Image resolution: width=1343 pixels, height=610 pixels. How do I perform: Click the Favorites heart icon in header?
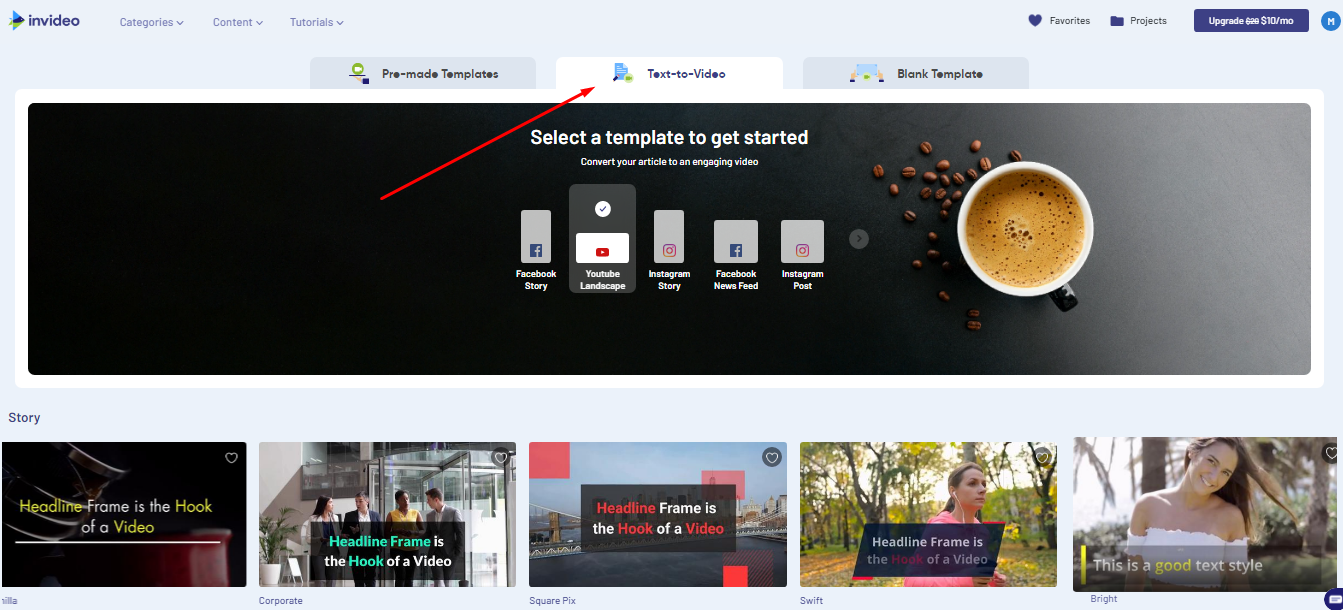(x=1035, y=21)
